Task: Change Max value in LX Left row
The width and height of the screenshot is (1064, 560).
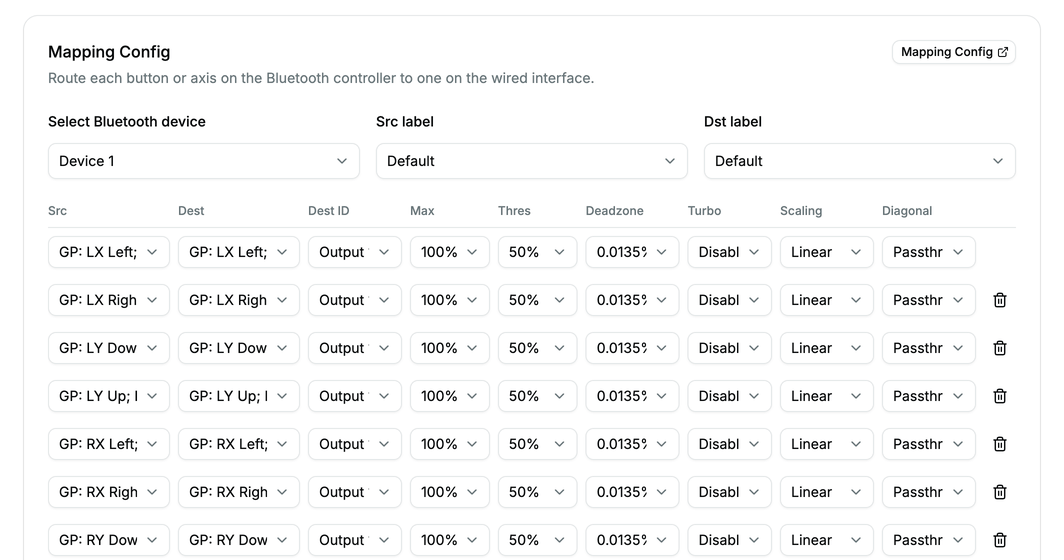Action: [450, 252]
